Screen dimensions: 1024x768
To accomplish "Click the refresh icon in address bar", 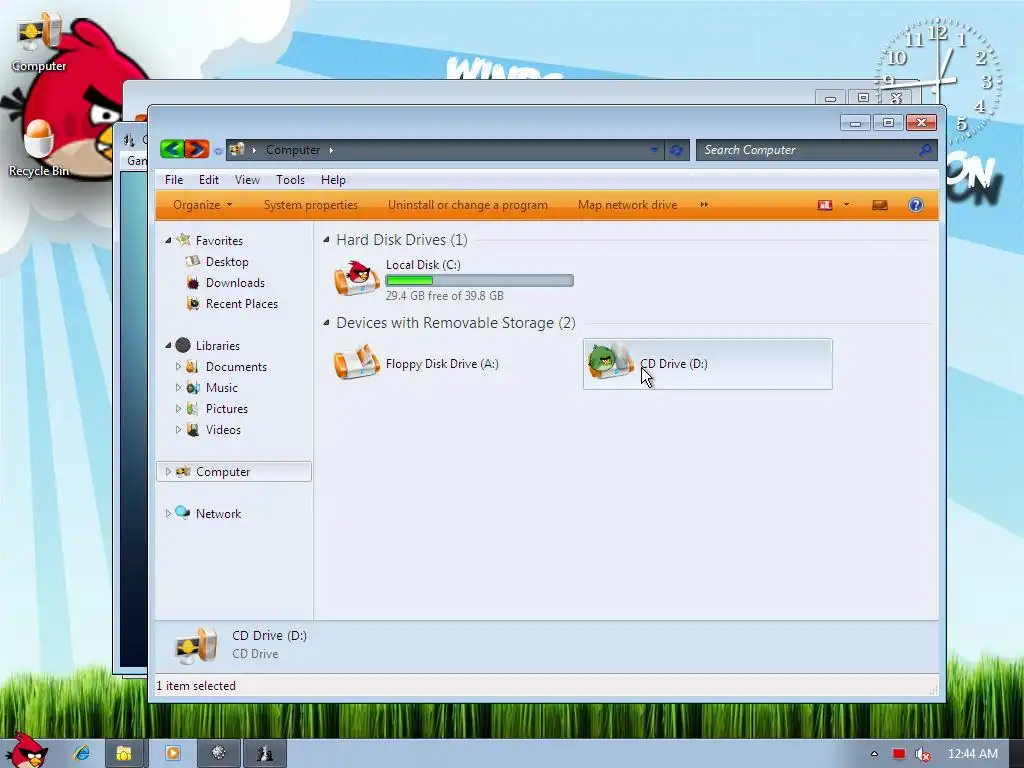I will 676,150.
